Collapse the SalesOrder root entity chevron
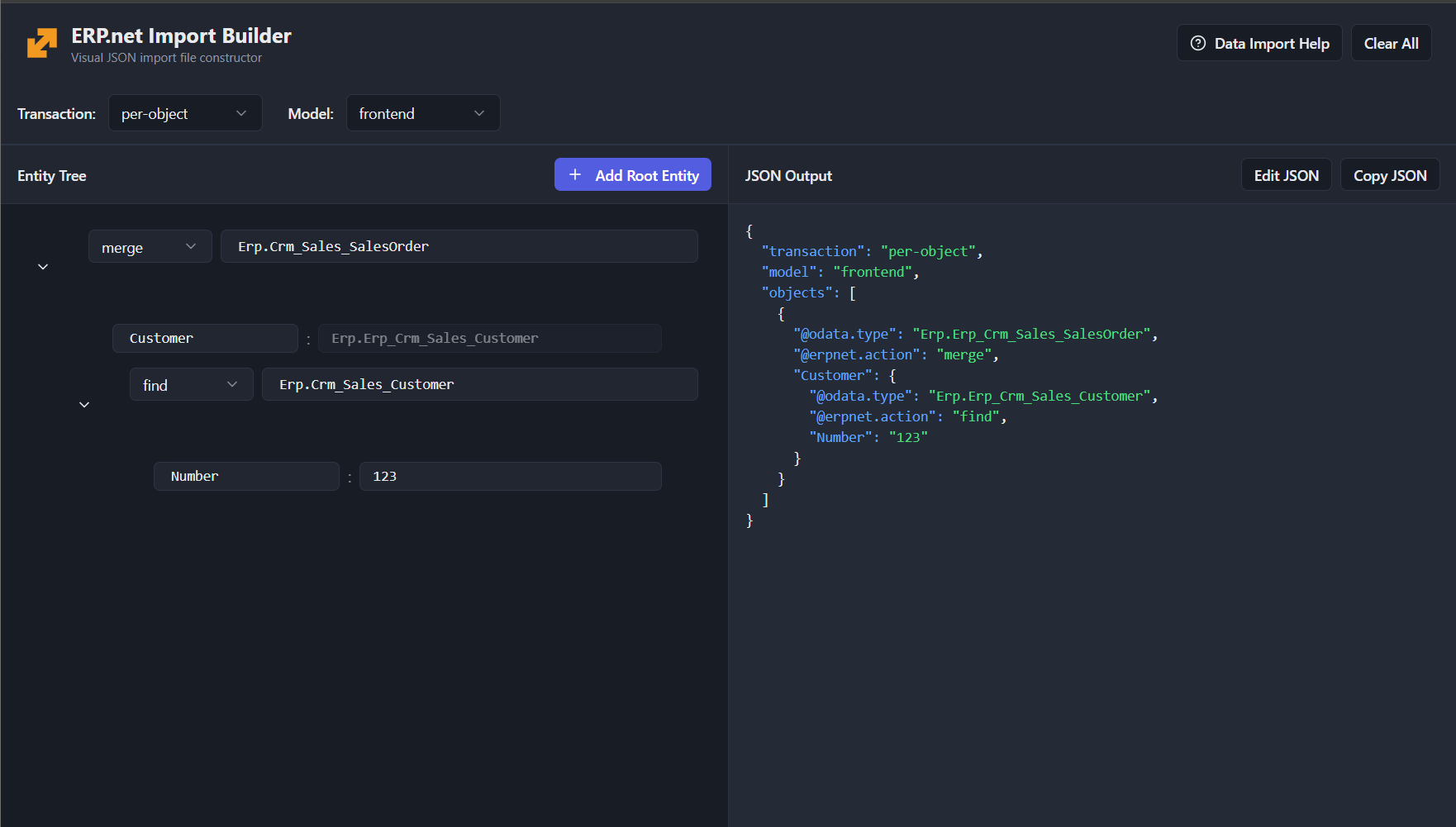The height and width of the screenshot is (827, 1456). click(43, 267)
